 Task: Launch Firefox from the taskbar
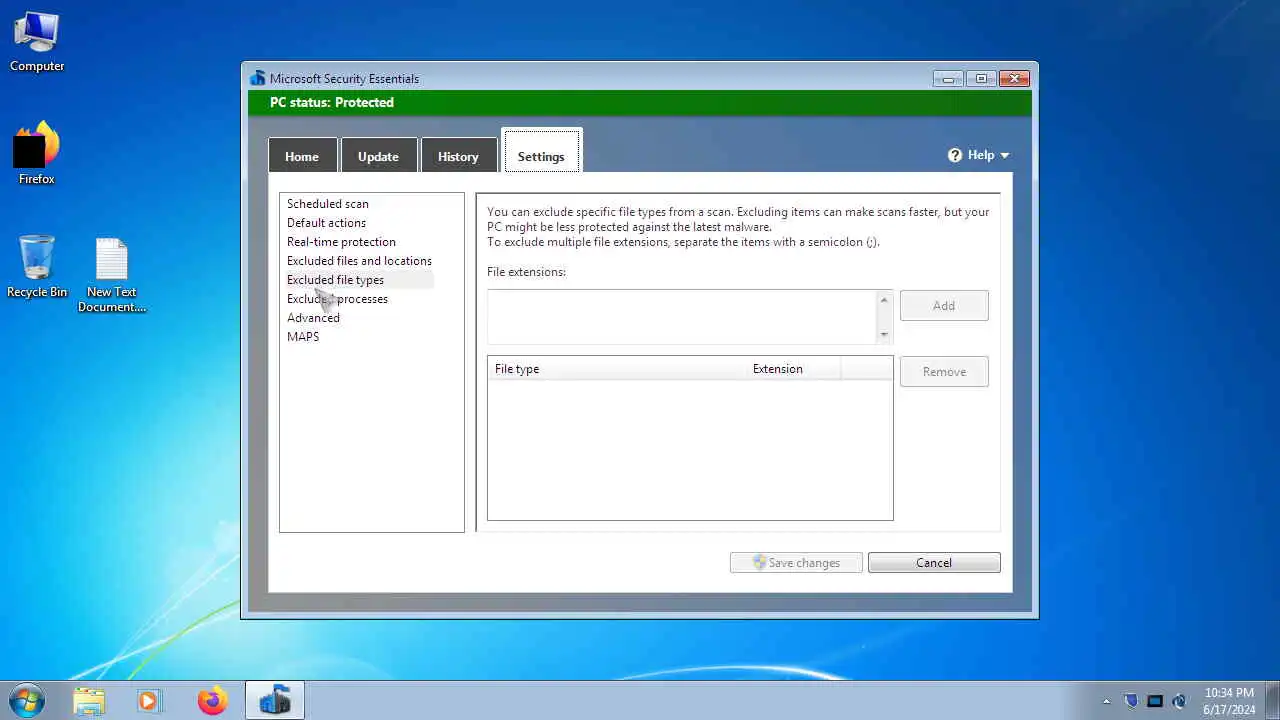pyautogui.click(x=212, y=701)
